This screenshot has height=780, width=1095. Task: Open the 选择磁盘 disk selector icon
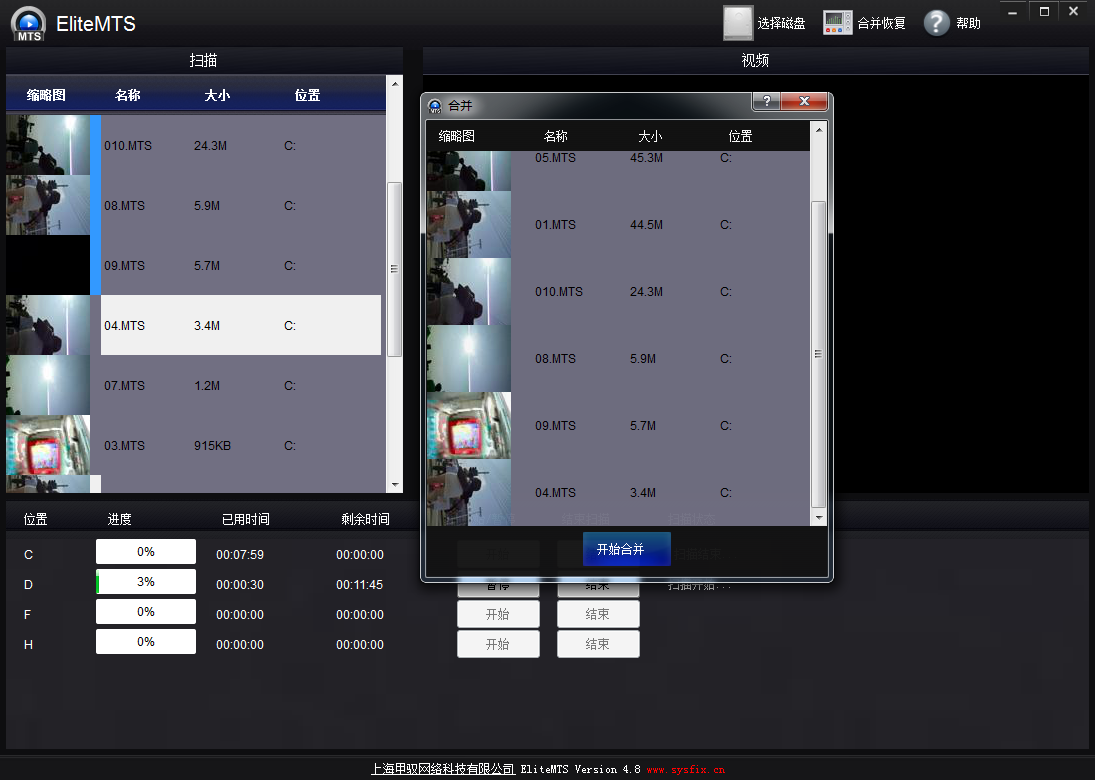pyautogui.click(x=737, y=23)
